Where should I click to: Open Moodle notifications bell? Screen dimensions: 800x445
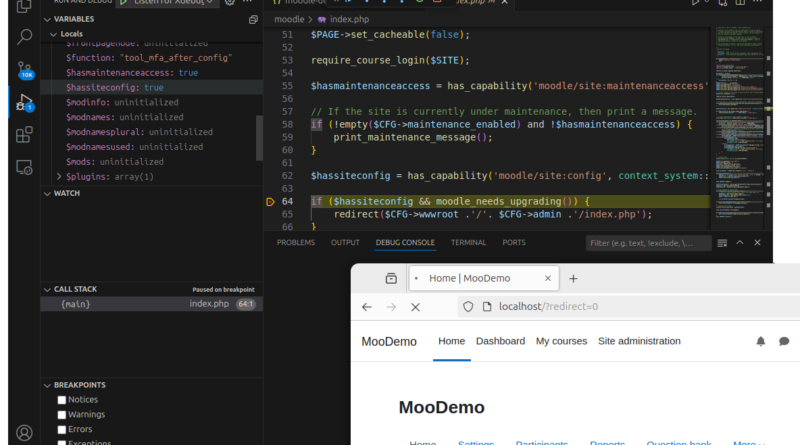pos(760,341)
